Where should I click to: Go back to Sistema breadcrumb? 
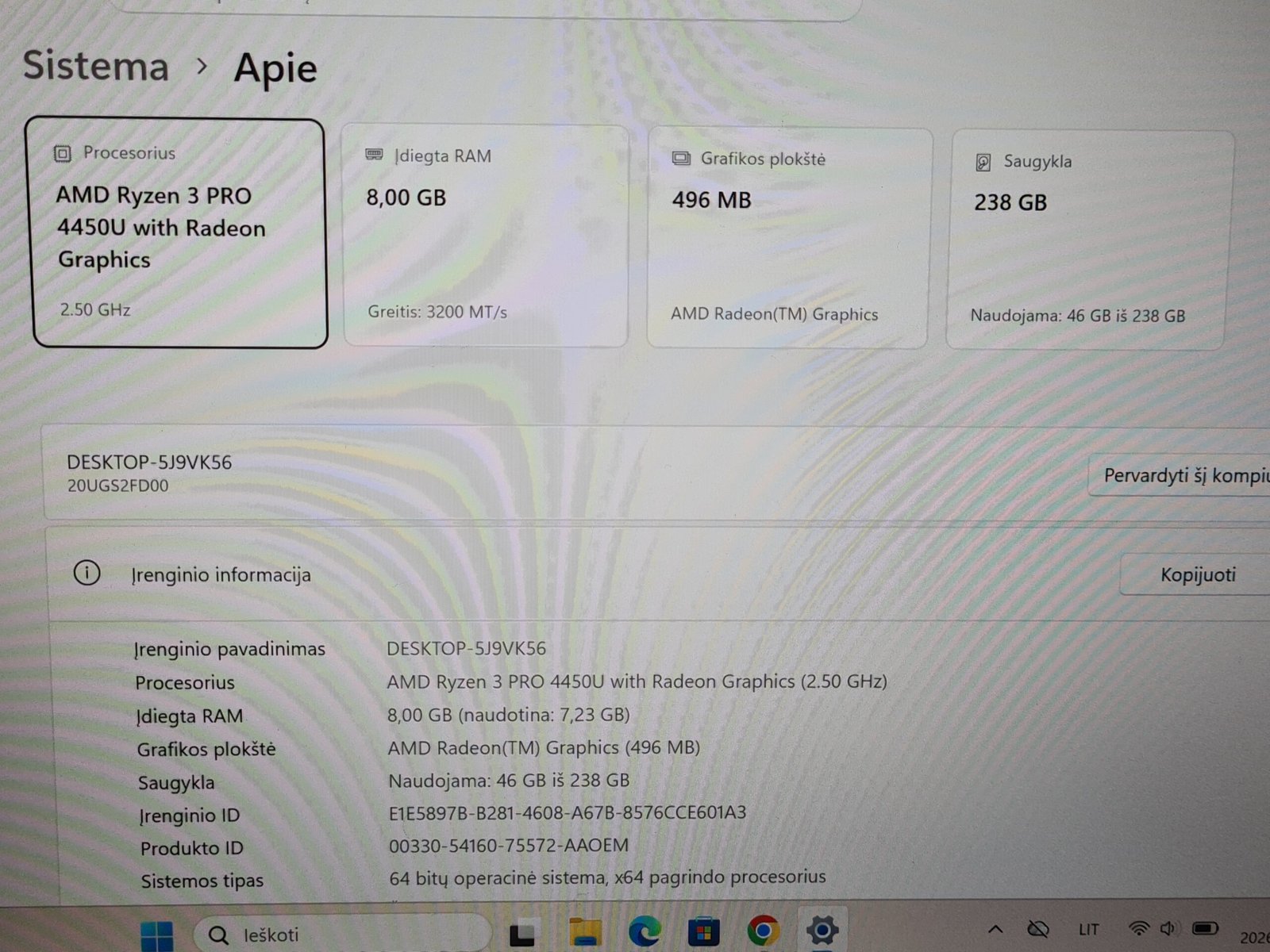pos(96,64)
